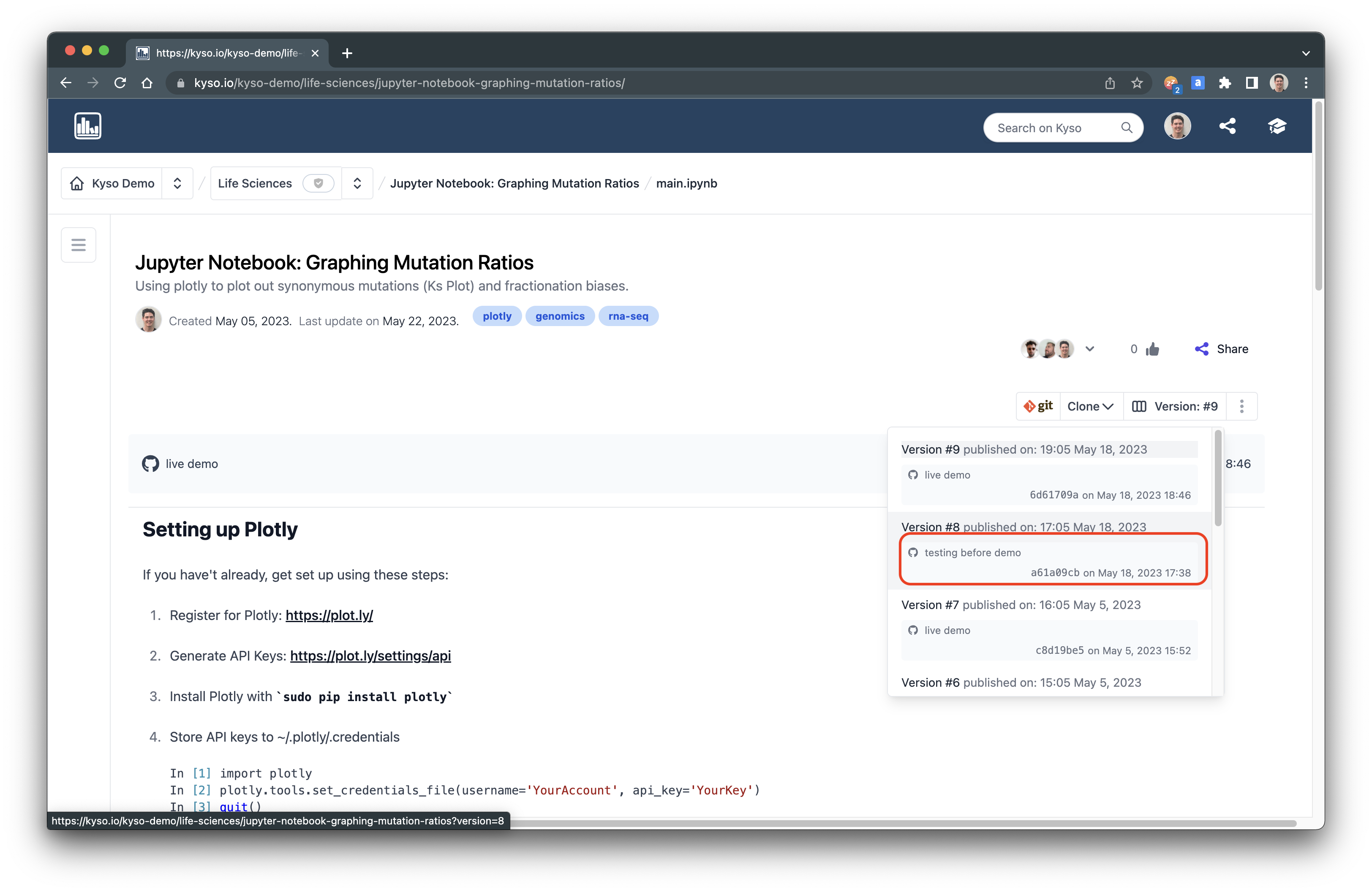
Task: Click the Kyso logo icon in the header
Action: [x=87, y=126]
